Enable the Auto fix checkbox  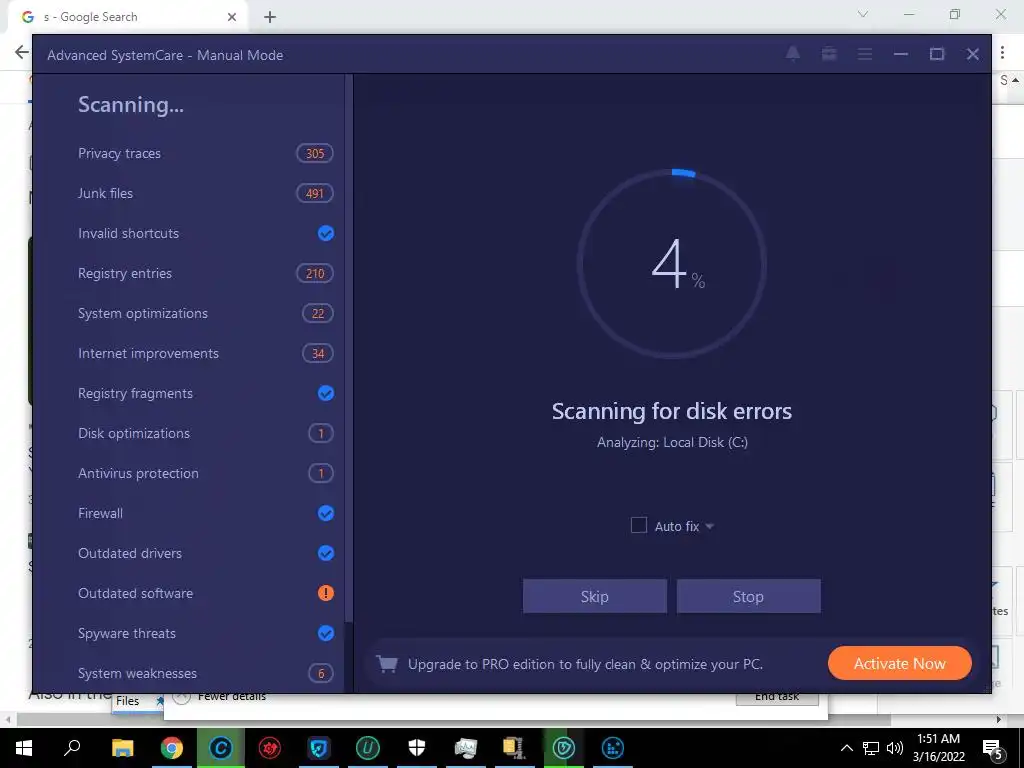click(639, 526)
